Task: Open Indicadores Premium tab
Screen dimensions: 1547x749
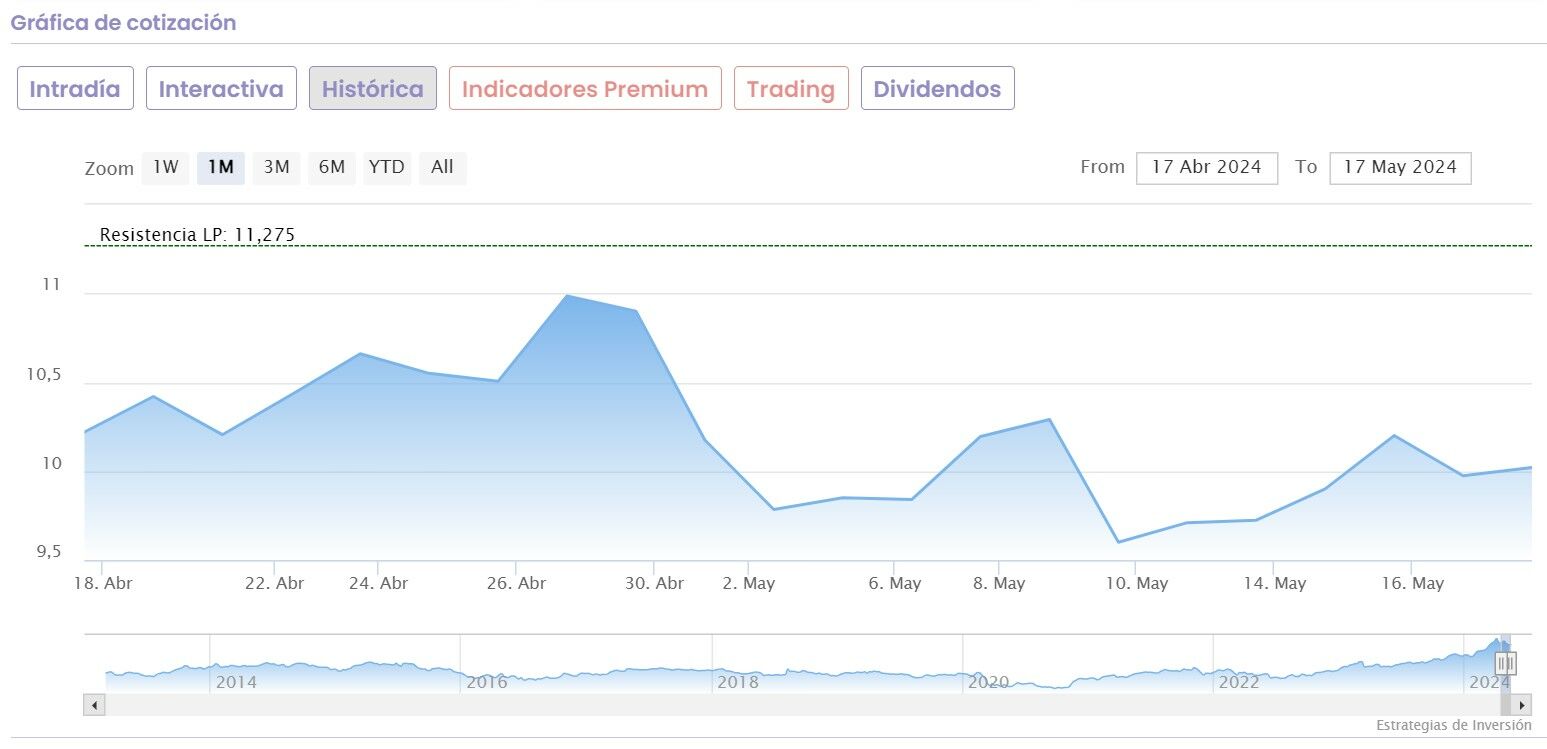Action: coord(585,89)
